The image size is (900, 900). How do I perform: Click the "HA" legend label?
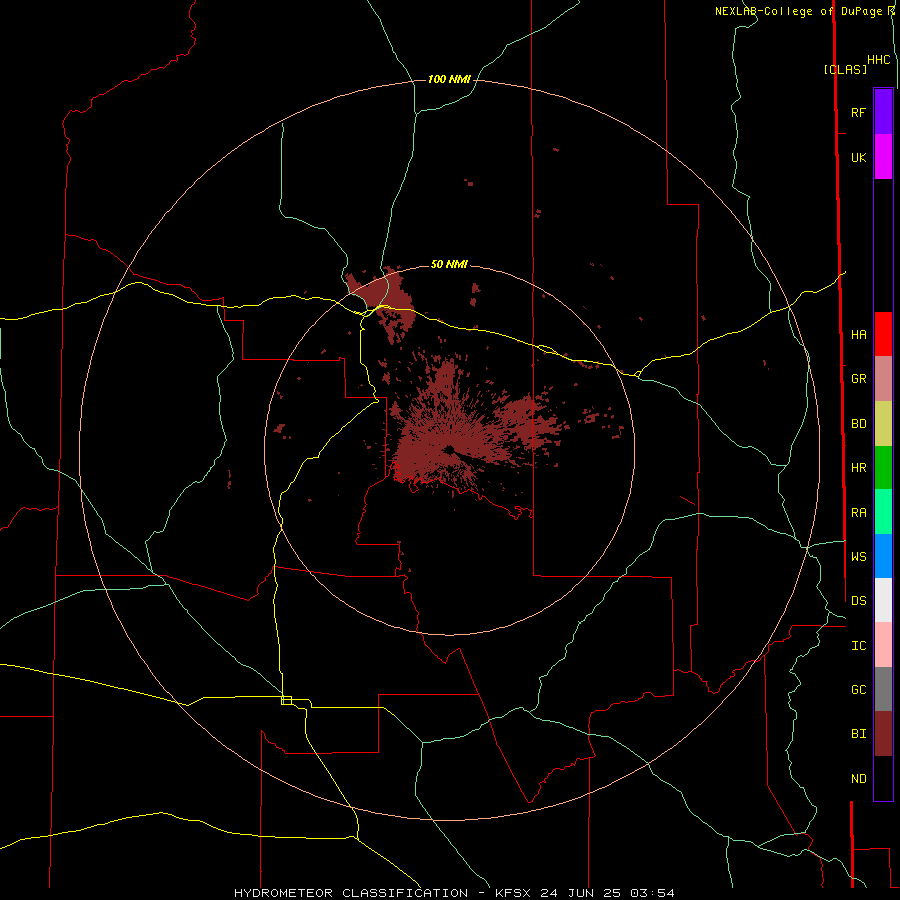tap(858, 335)
